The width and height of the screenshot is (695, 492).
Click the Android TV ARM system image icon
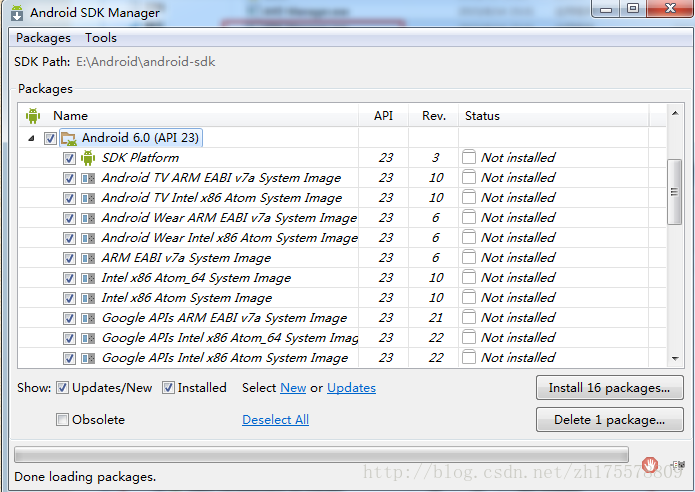[x=88, y=178]
